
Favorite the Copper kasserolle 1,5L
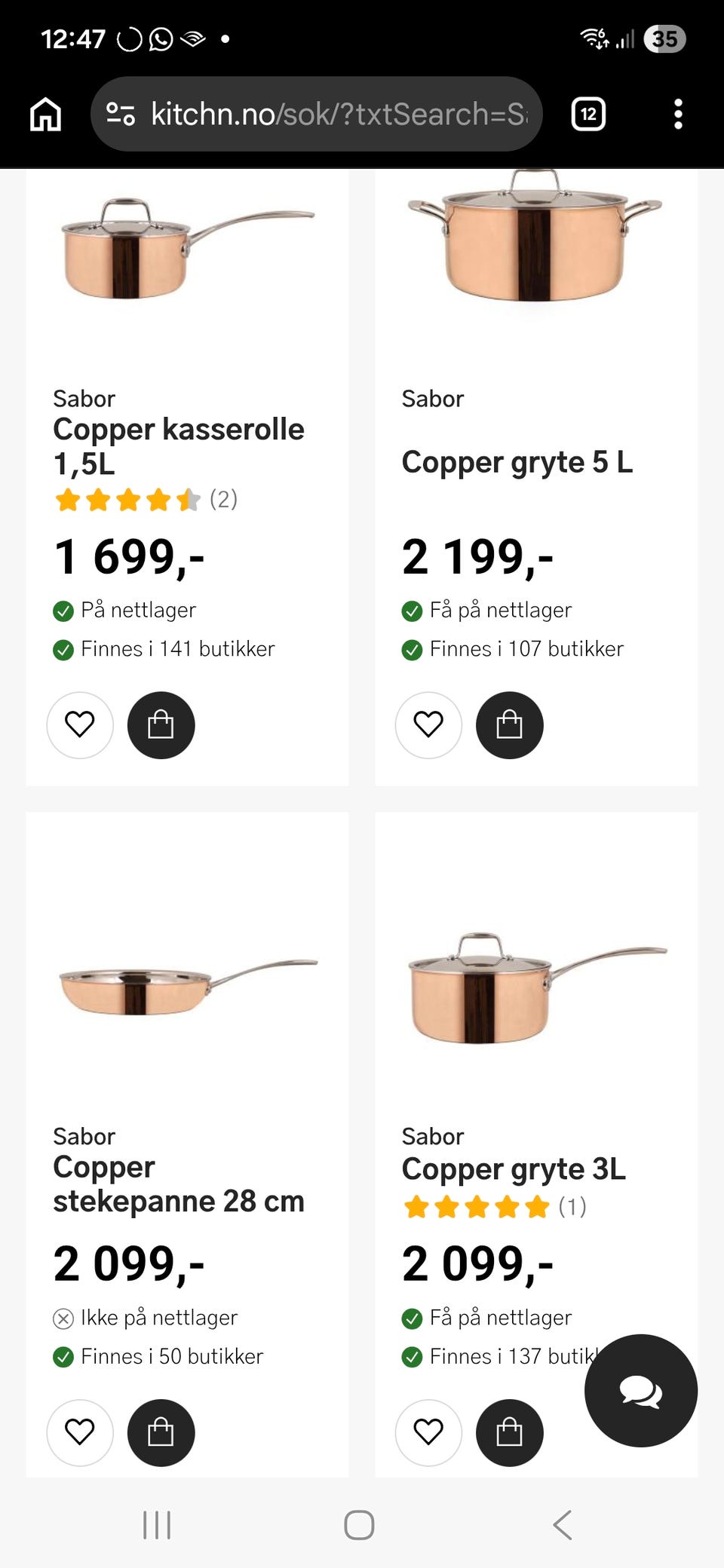80,724
